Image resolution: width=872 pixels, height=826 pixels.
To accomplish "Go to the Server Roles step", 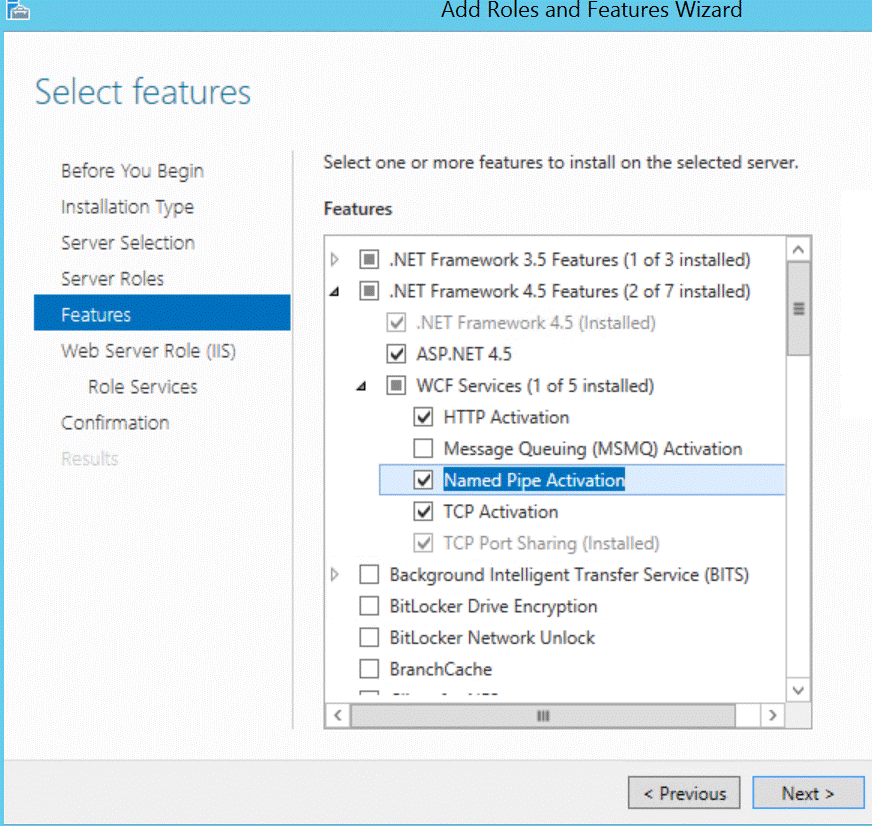I will 112,279.
